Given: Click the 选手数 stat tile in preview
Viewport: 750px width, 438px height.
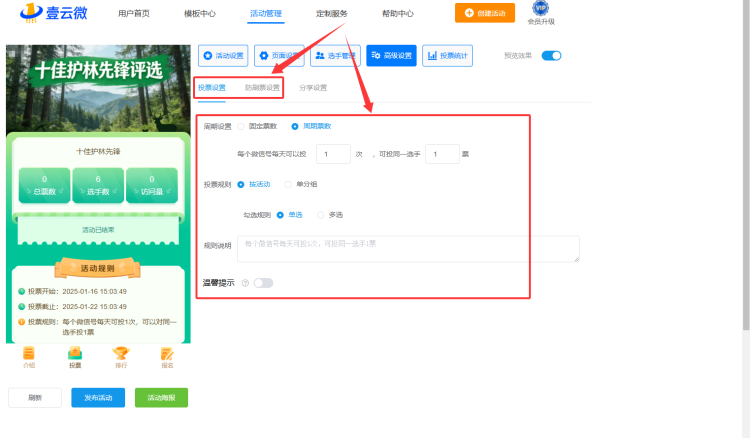Looking at the screenshot, I should [98, 185].
